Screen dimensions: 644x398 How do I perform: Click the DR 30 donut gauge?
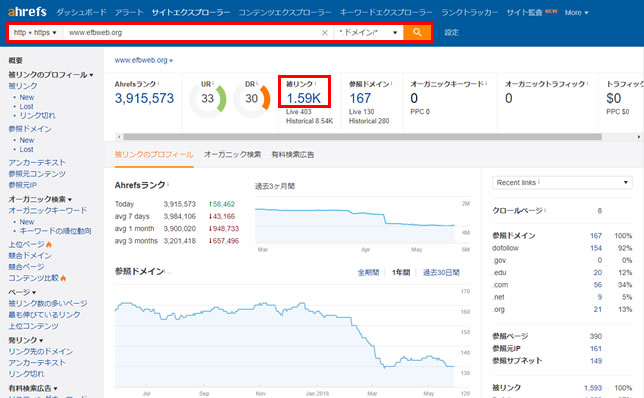tap(252, 99)
